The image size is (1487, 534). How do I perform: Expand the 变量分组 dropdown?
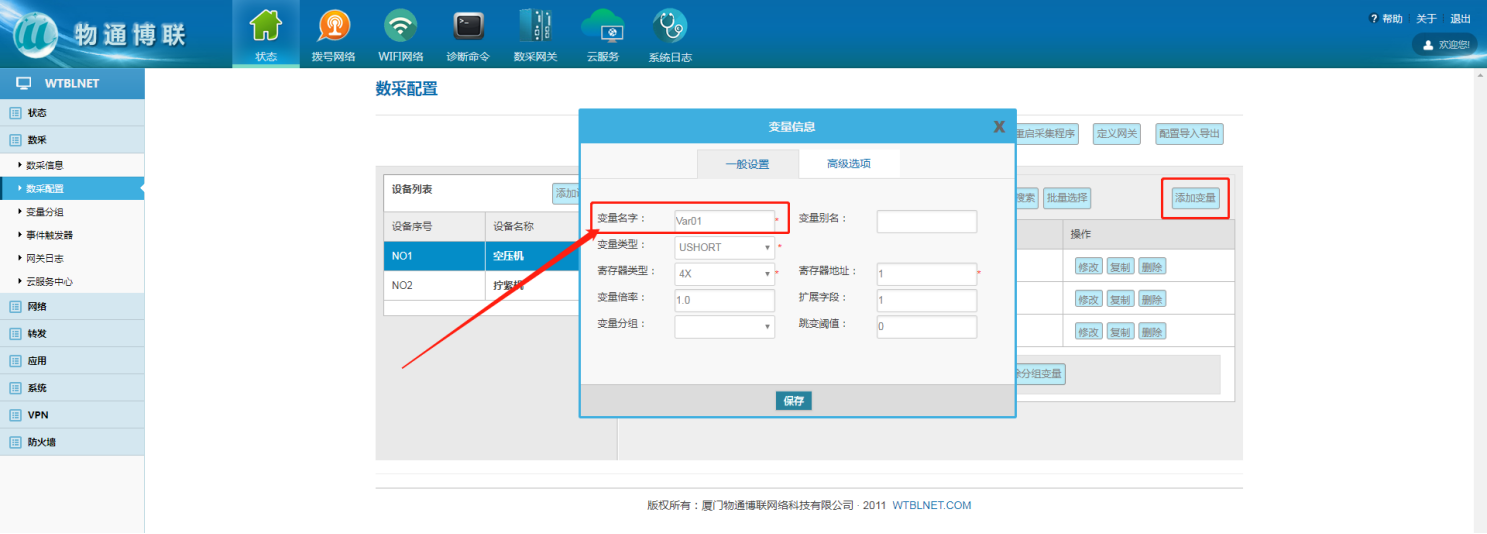tap(725, 326)
